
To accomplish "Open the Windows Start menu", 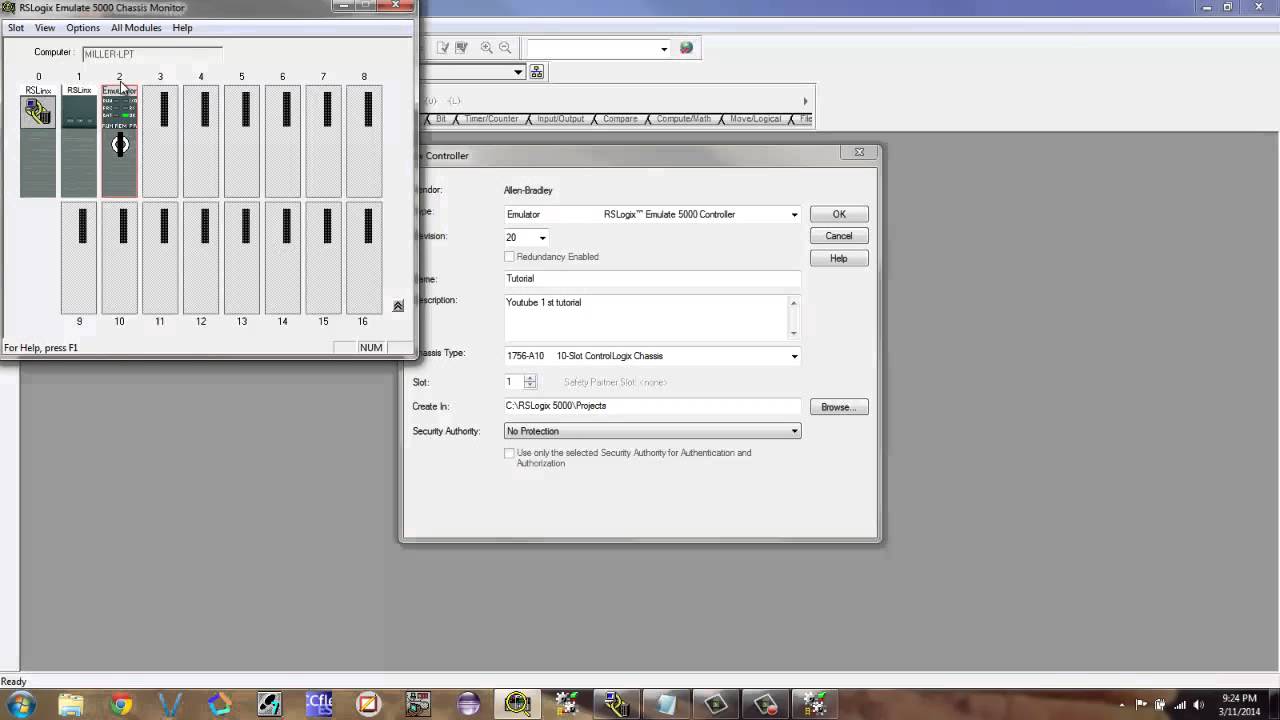I will 21,704.
